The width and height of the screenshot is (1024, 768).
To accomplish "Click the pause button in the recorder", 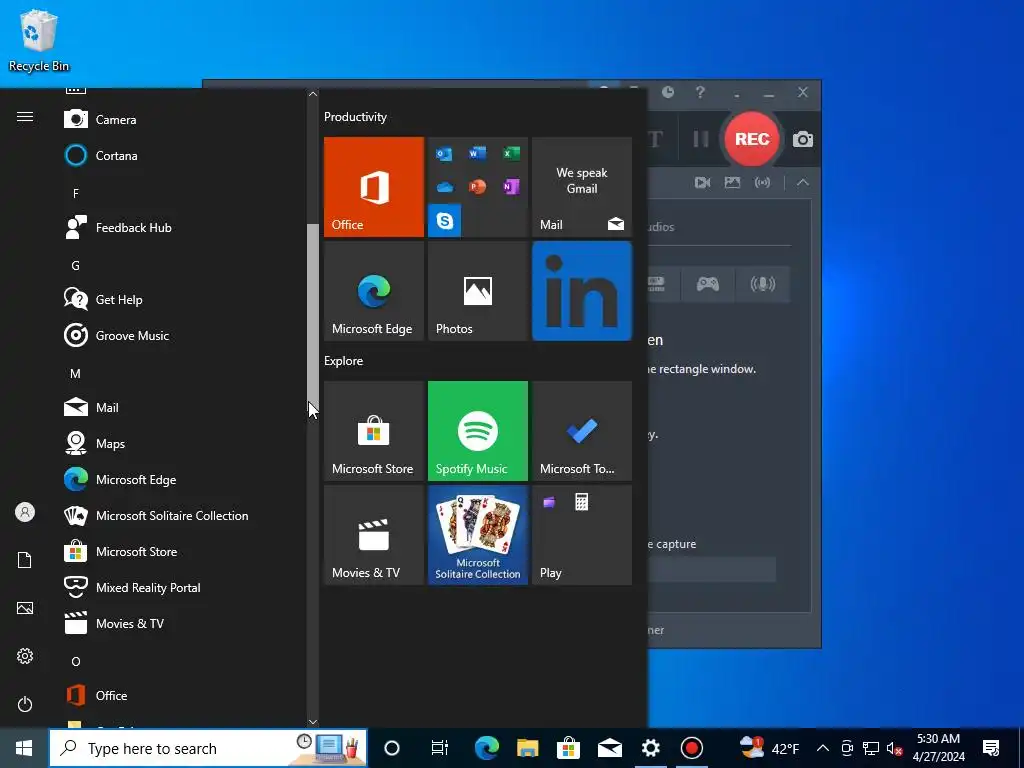I will (701, 139).
